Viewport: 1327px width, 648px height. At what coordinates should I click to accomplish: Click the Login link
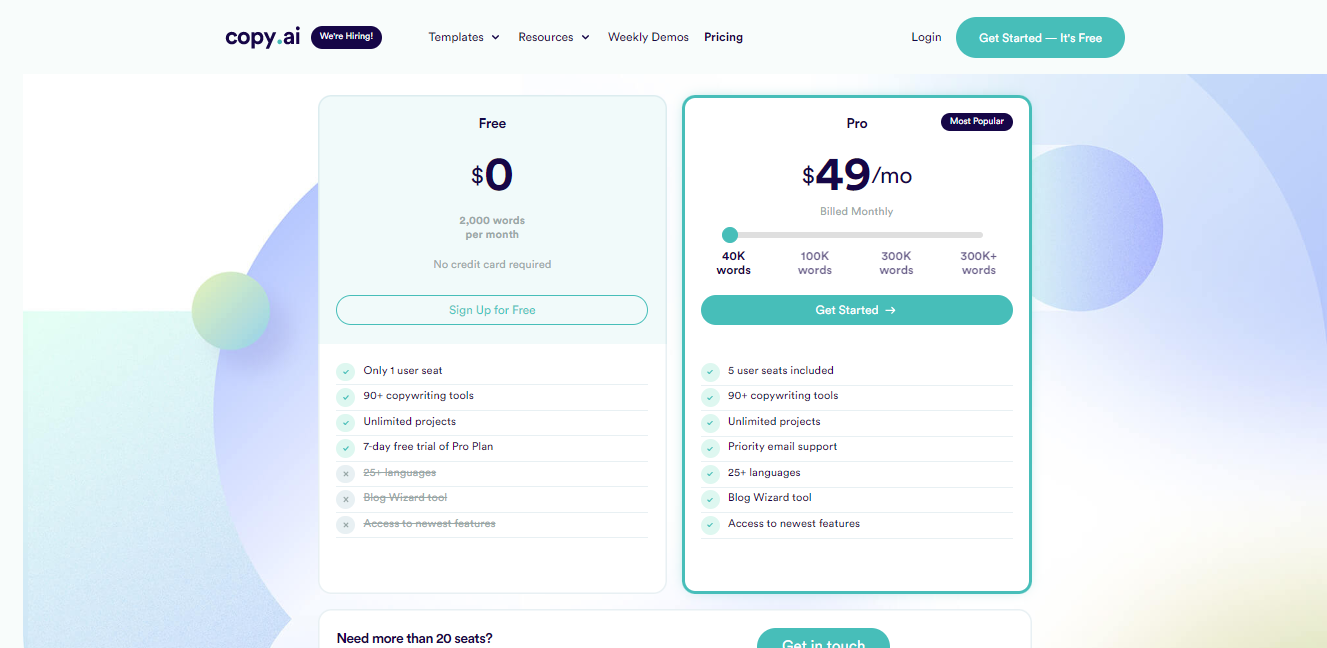click(926, 37)
